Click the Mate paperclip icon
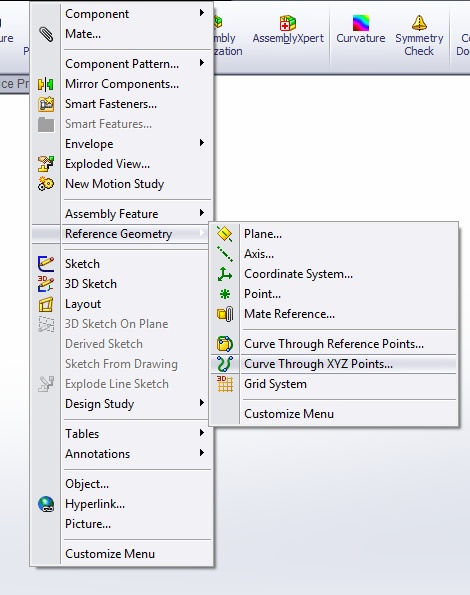Image resolution: width=470 pixels, height=595 pixels. pyautogui.click(x=46, y=34)
